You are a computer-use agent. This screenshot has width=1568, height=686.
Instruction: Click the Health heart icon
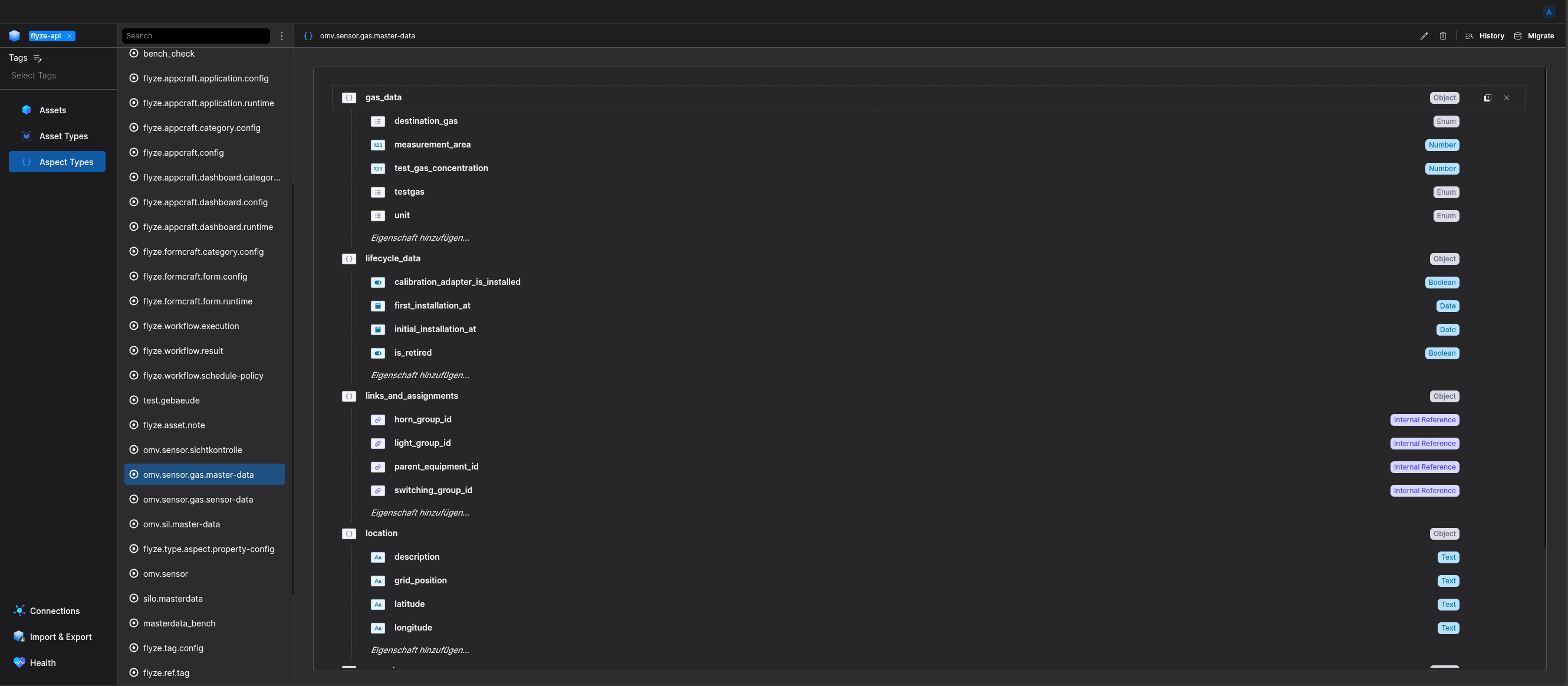[x=19, y=662]
